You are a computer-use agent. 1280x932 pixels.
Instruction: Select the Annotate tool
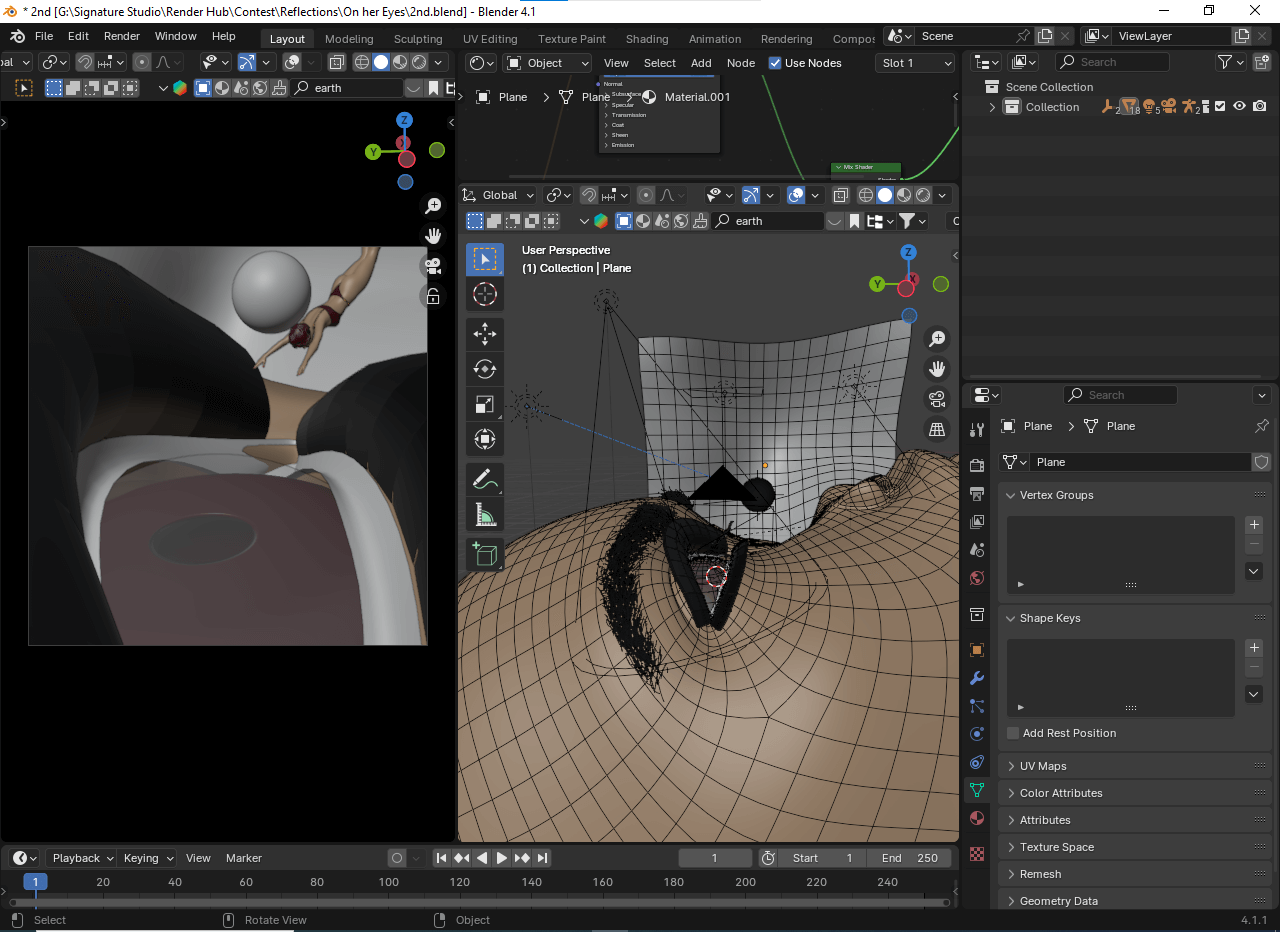coord(485,480)
